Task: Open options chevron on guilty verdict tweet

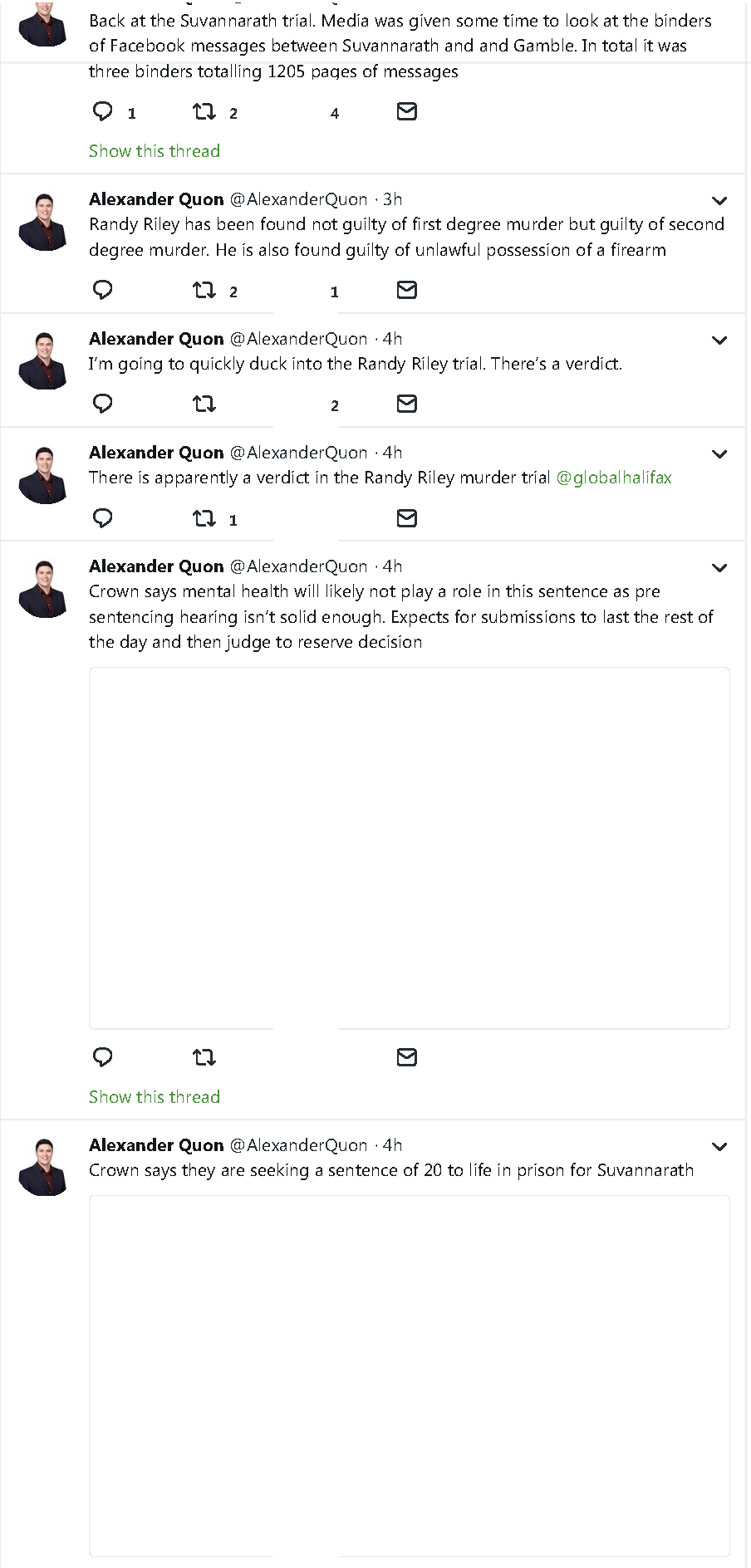Action: (719, 200)
